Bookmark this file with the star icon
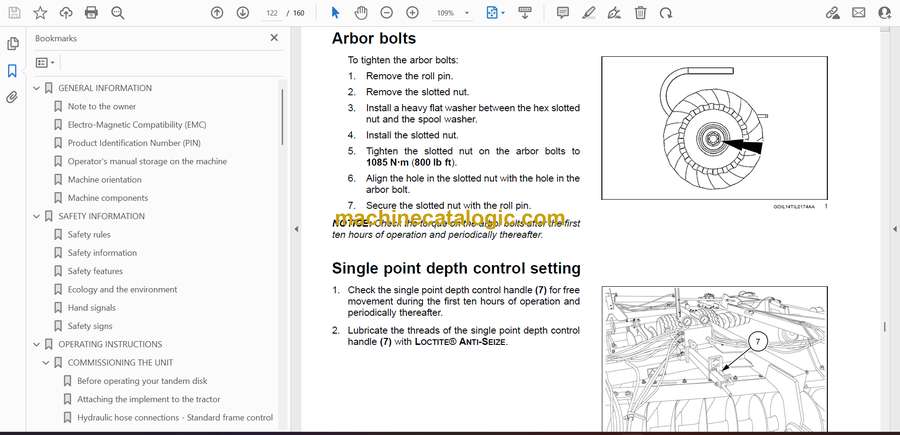The height and width of the screenshot is (435, 900). (x=40, y=13)
